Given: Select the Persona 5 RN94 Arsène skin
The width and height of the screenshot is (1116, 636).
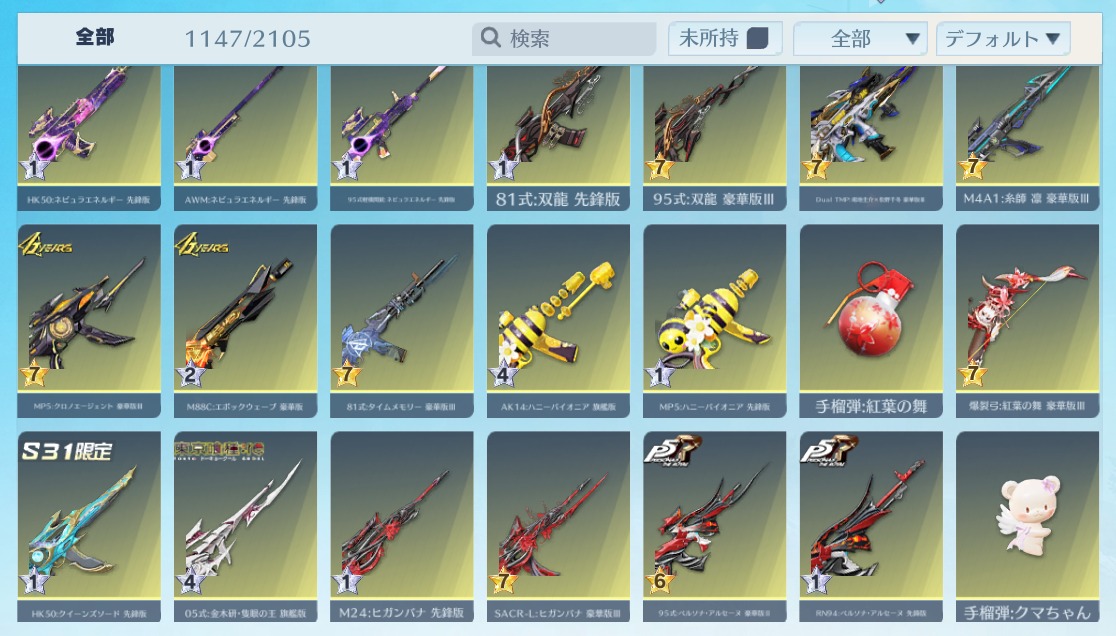Looking at the screenshot, I should 871,526.
